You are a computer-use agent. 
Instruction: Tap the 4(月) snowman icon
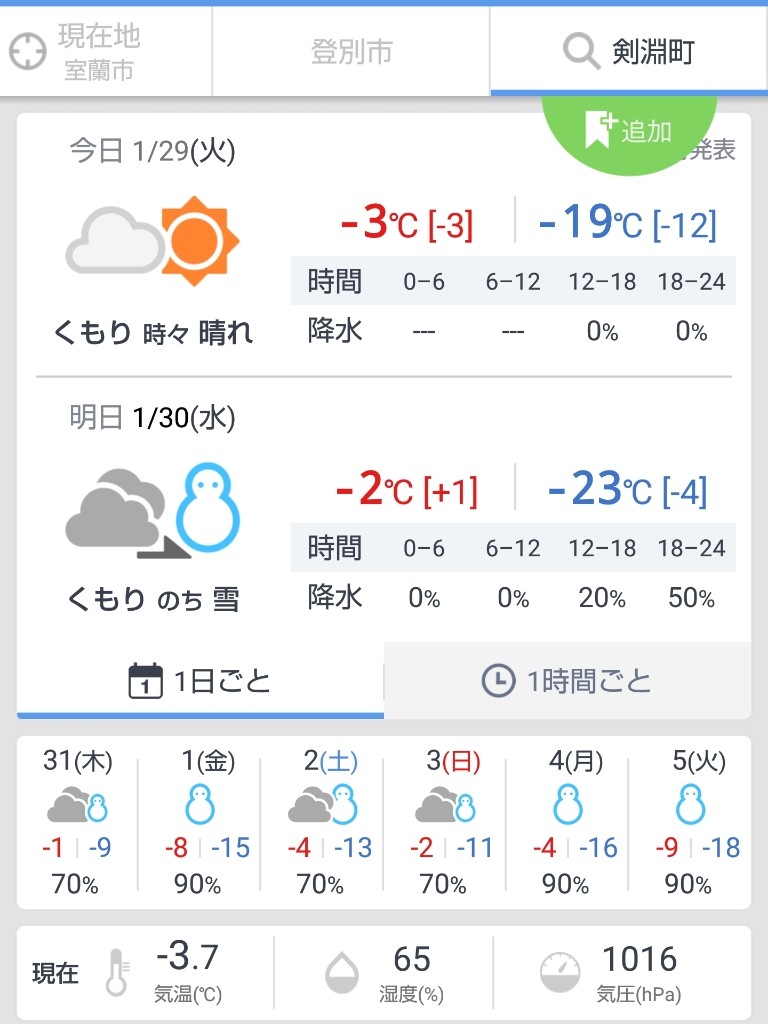568,805
